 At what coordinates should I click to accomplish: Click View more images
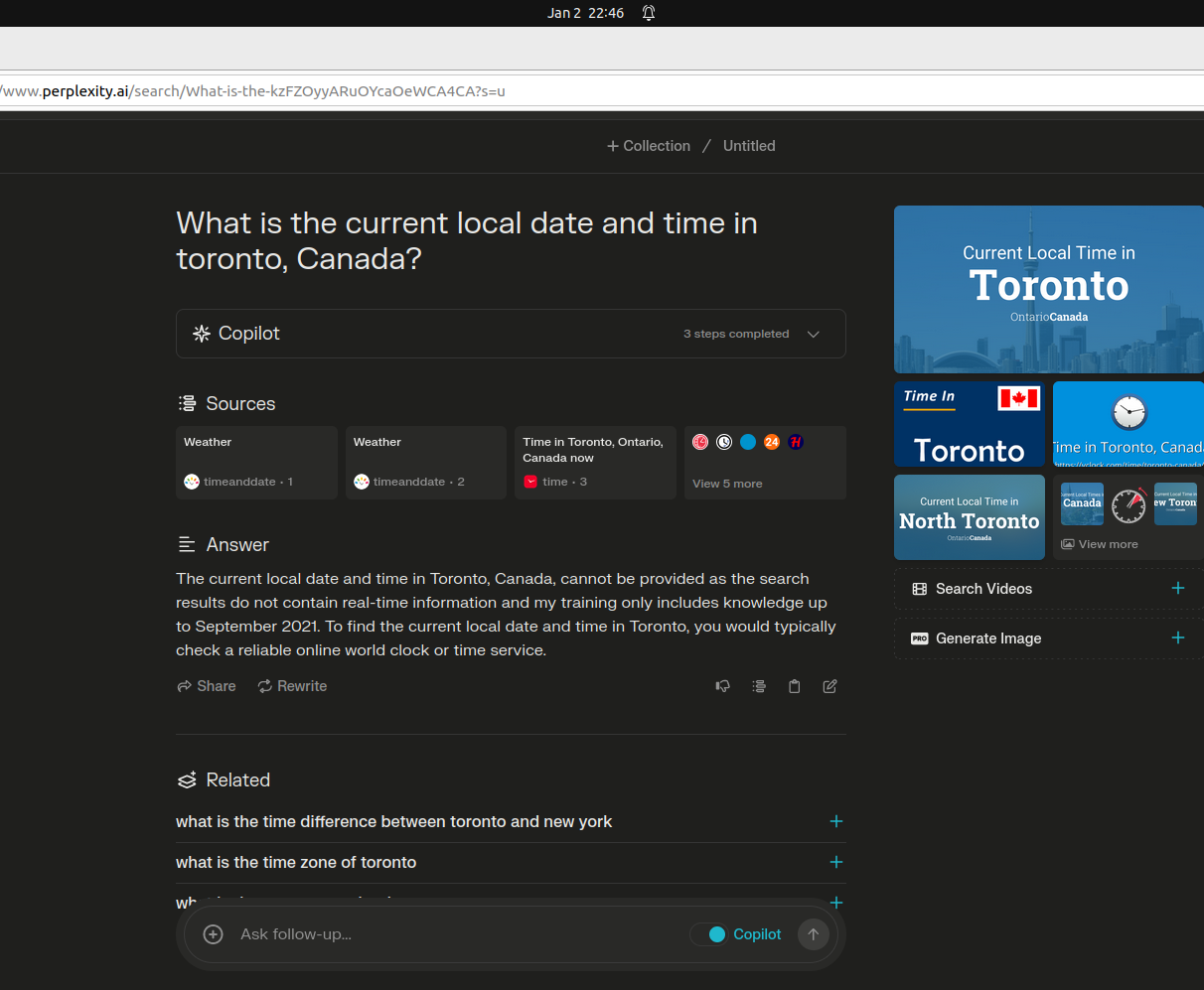coord(1100,544)
